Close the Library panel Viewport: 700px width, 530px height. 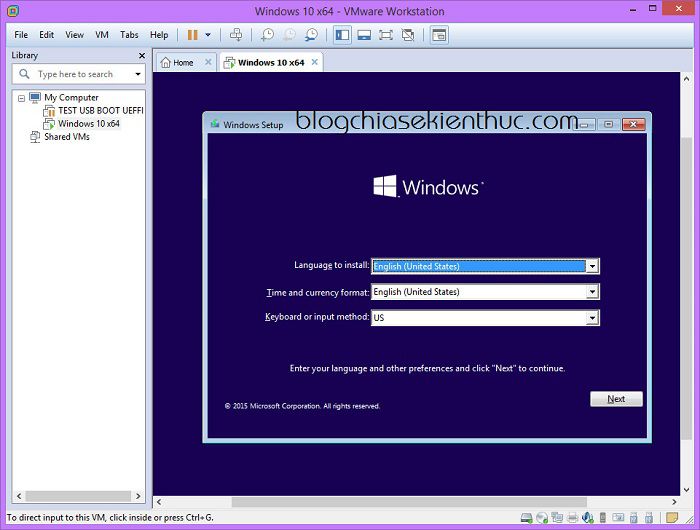tap(142, 55)
